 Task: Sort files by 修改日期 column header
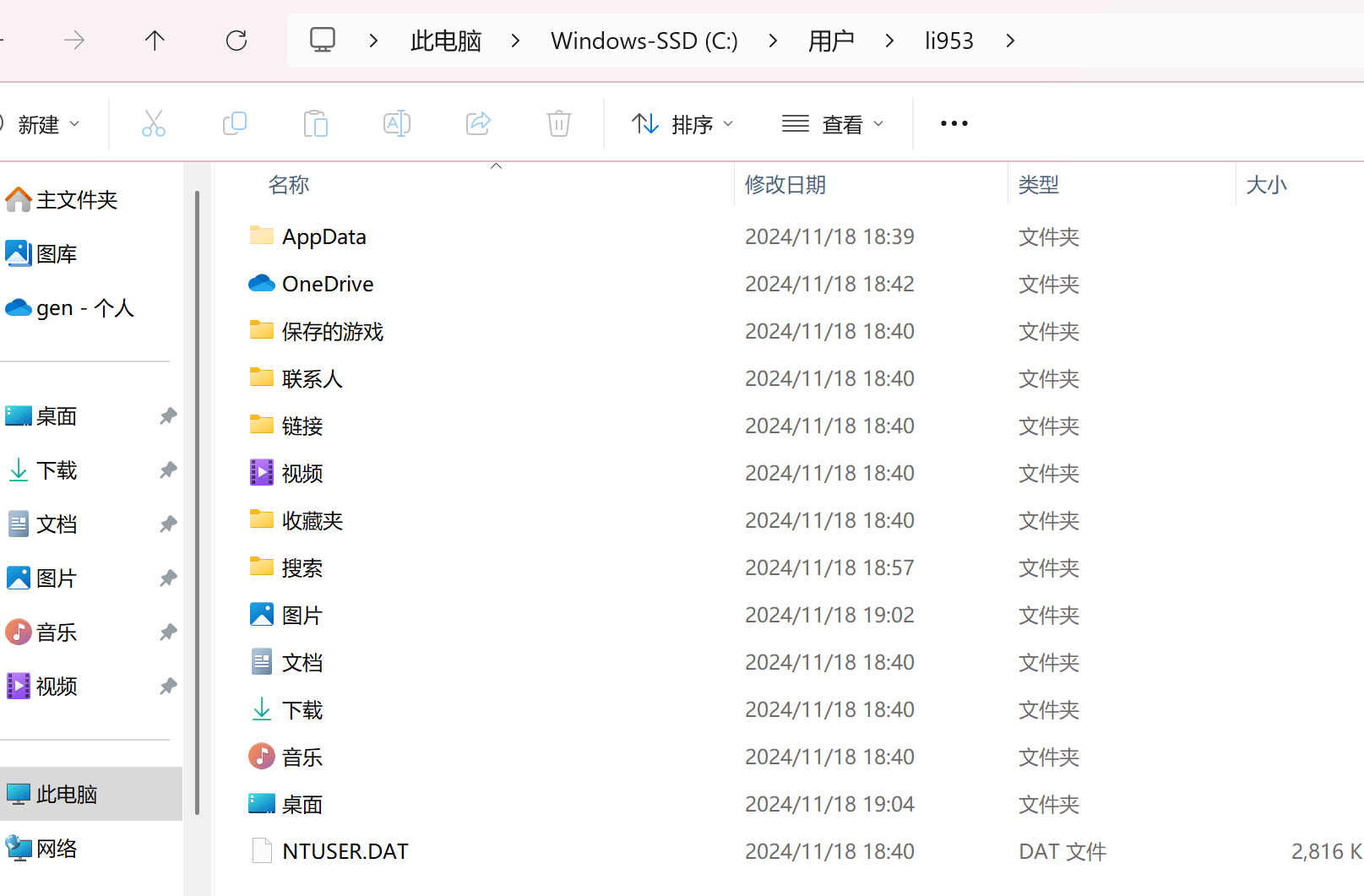pos(785,184)
